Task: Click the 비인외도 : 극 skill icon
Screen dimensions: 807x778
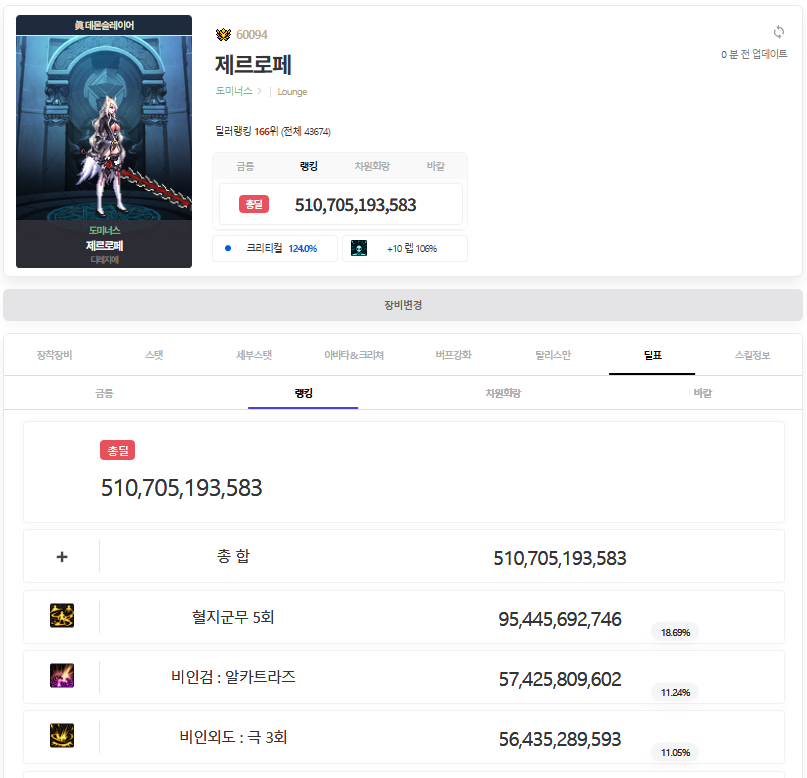Action: click(x=62, y=737)
